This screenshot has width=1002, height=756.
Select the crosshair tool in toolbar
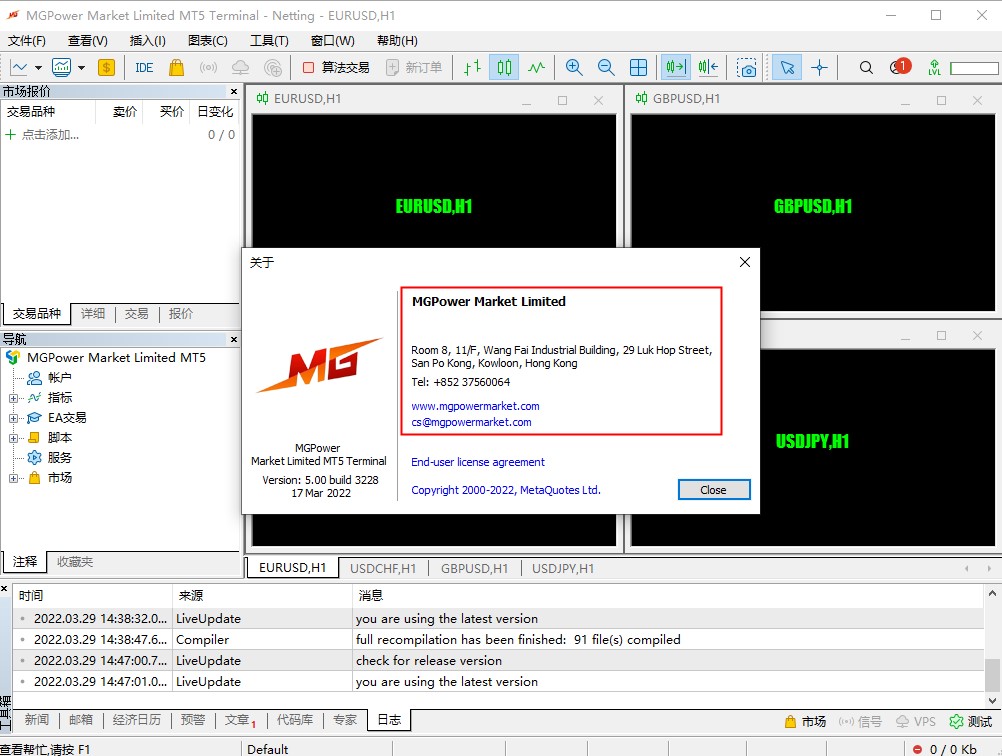click(819, 67)
